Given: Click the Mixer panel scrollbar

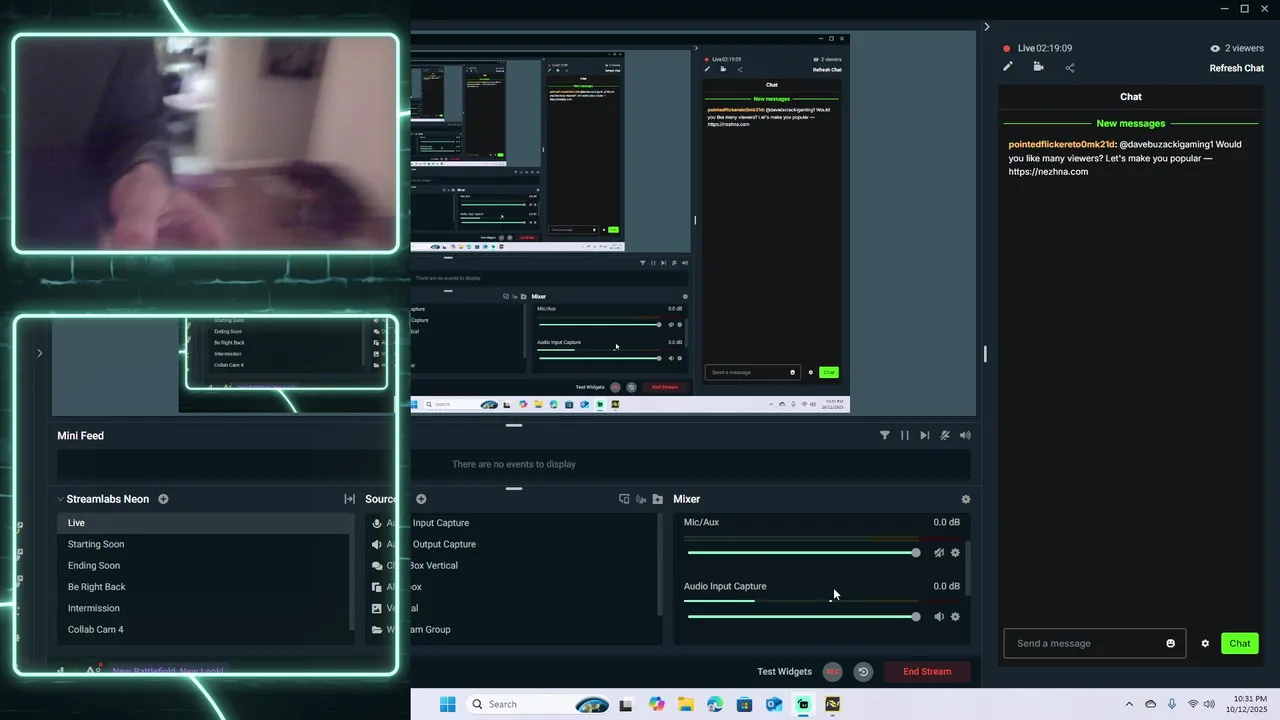Looking at the screenshot, I should click(x=968, y=567).
